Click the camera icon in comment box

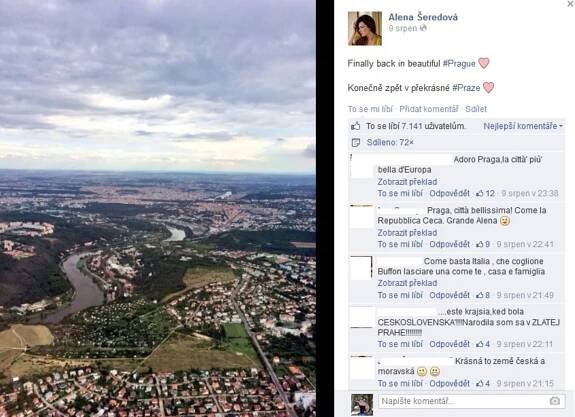[554, 401]
